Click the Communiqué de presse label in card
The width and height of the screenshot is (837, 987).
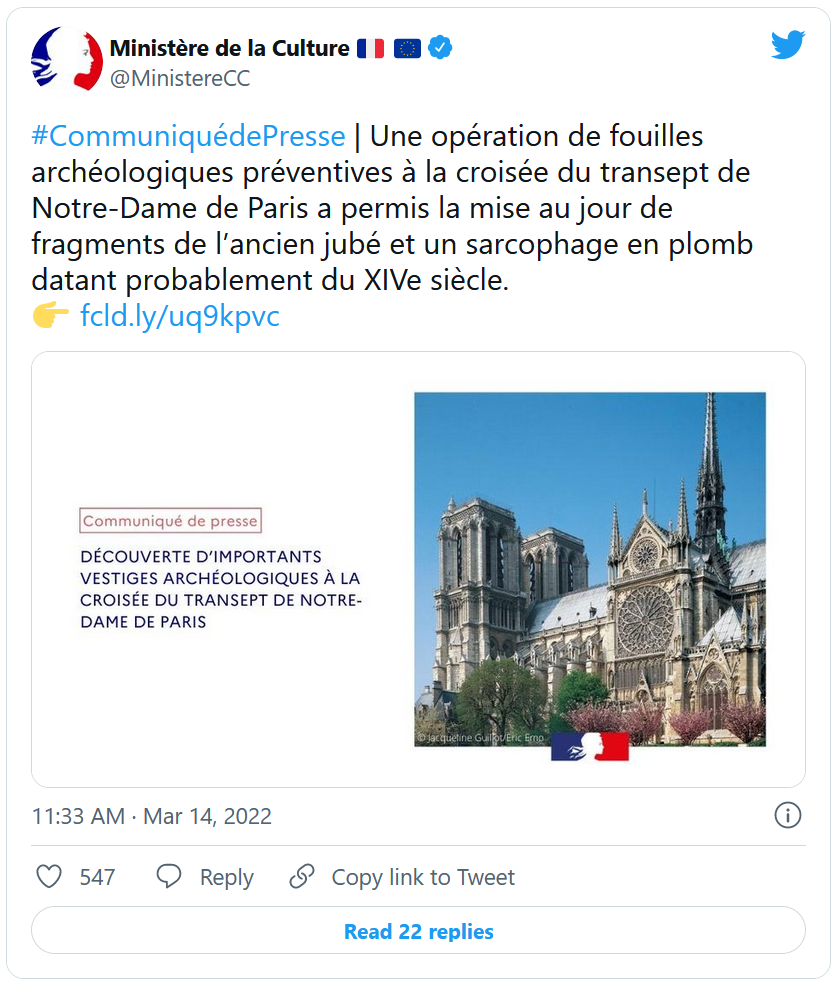(170, 521)
